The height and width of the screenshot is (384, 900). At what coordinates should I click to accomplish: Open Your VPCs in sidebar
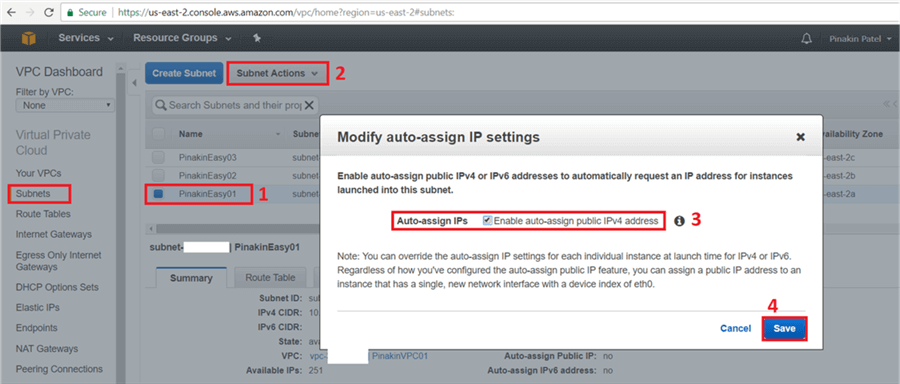[38, 173]
